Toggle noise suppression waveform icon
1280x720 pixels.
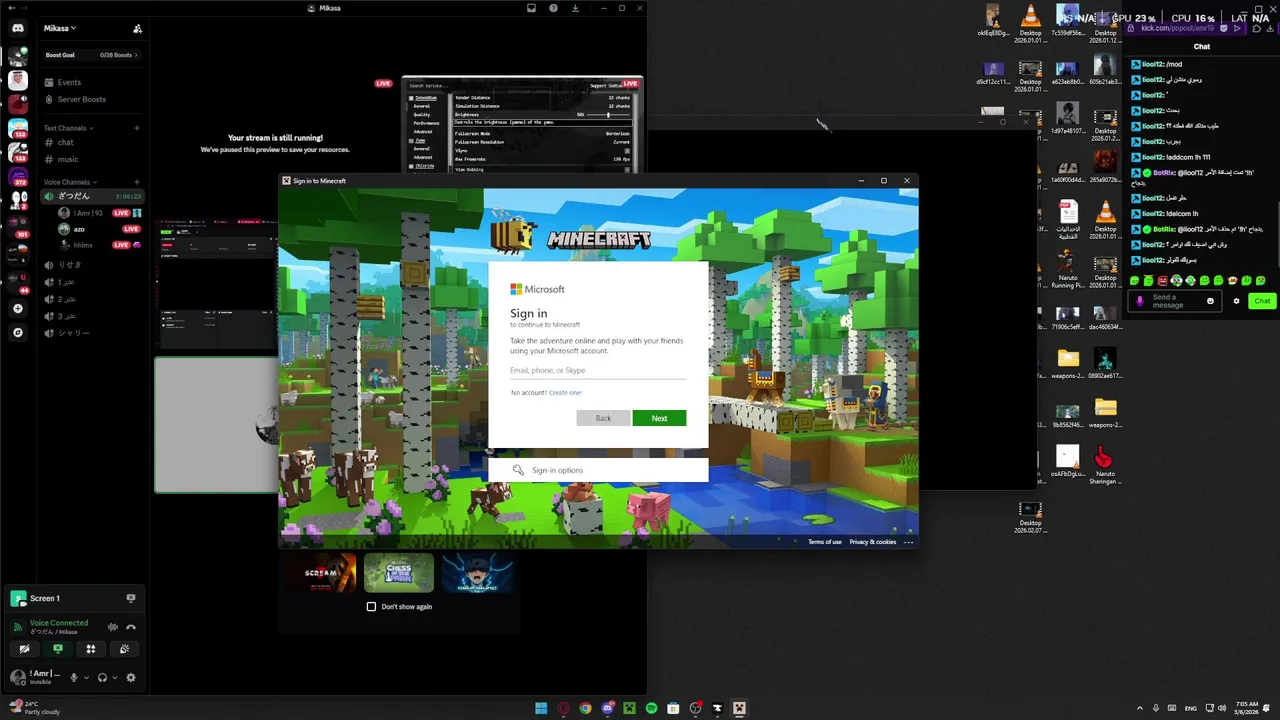112,627
